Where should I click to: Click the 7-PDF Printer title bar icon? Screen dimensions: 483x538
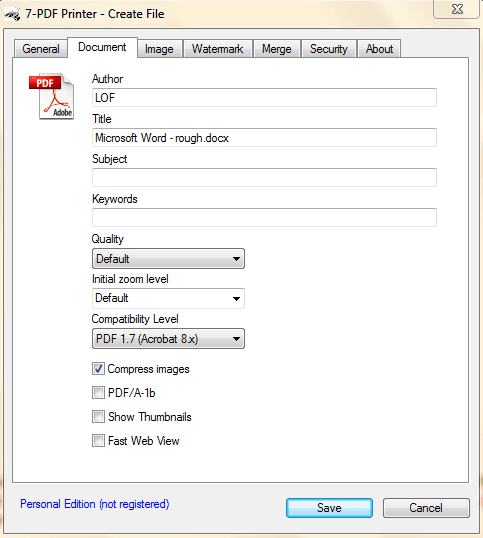12,14
